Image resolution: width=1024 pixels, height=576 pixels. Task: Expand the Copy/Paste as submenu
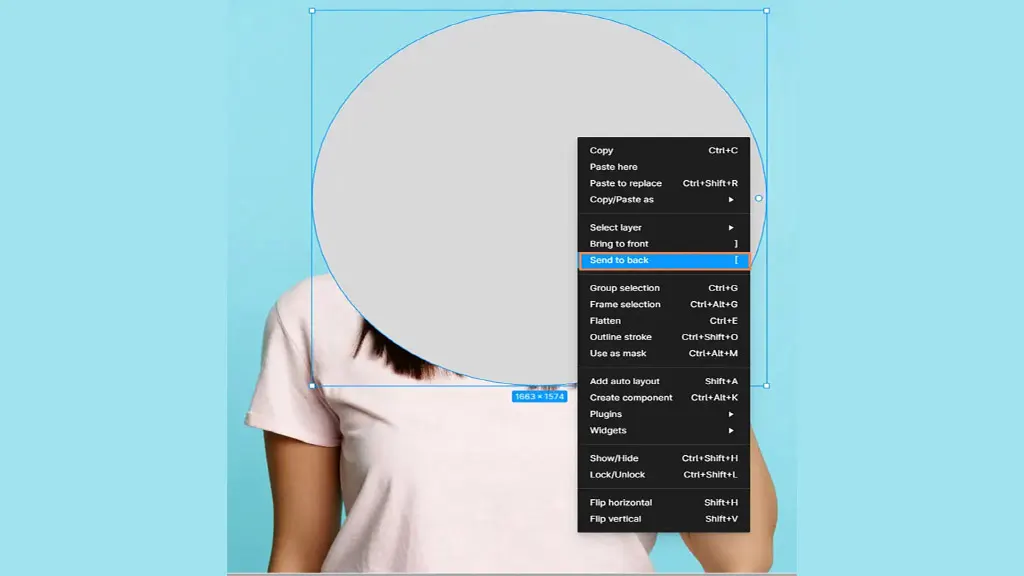point(664,199)
